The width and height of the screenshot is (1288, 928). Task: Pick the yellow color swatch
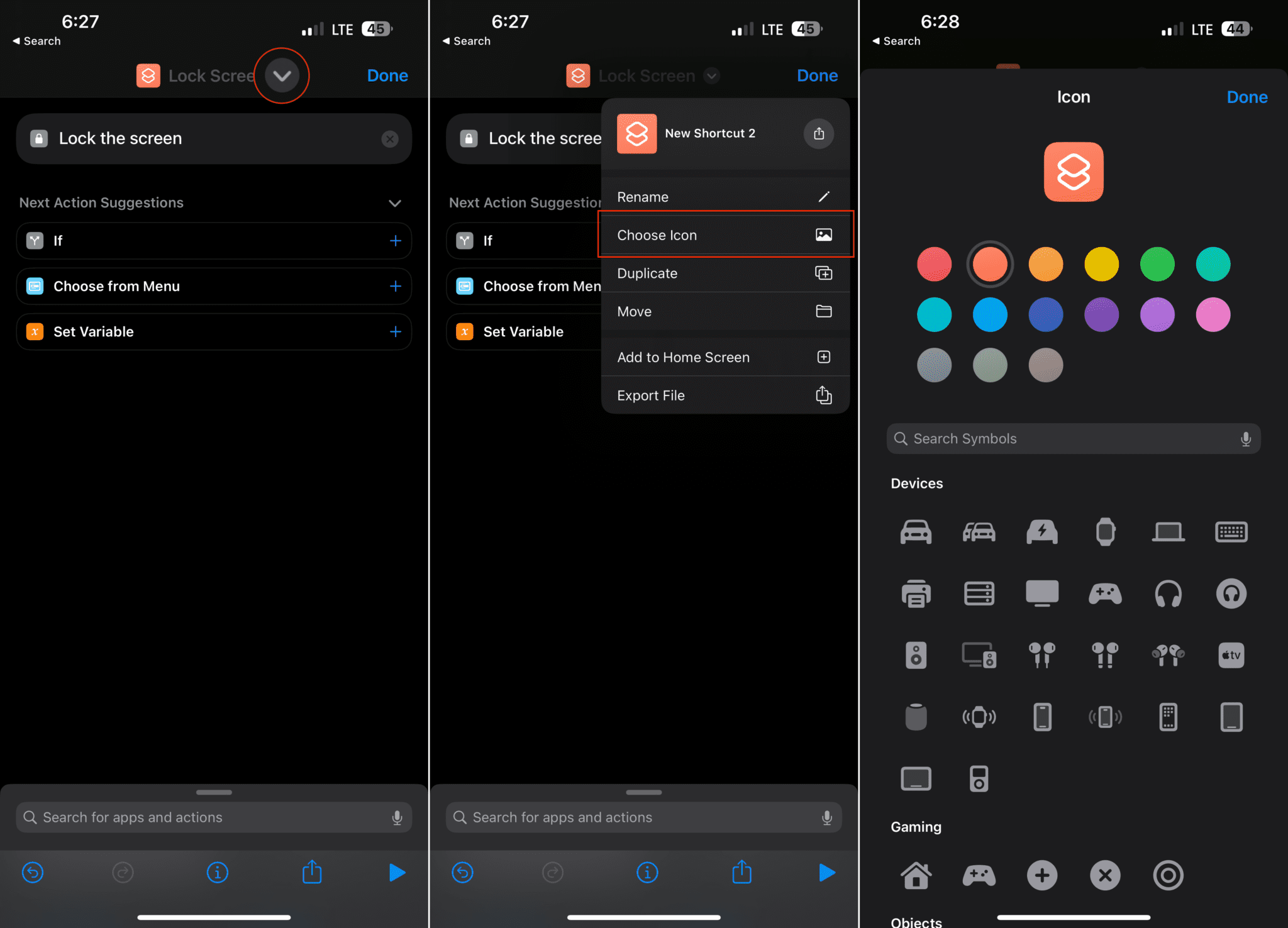[1101, 264]
